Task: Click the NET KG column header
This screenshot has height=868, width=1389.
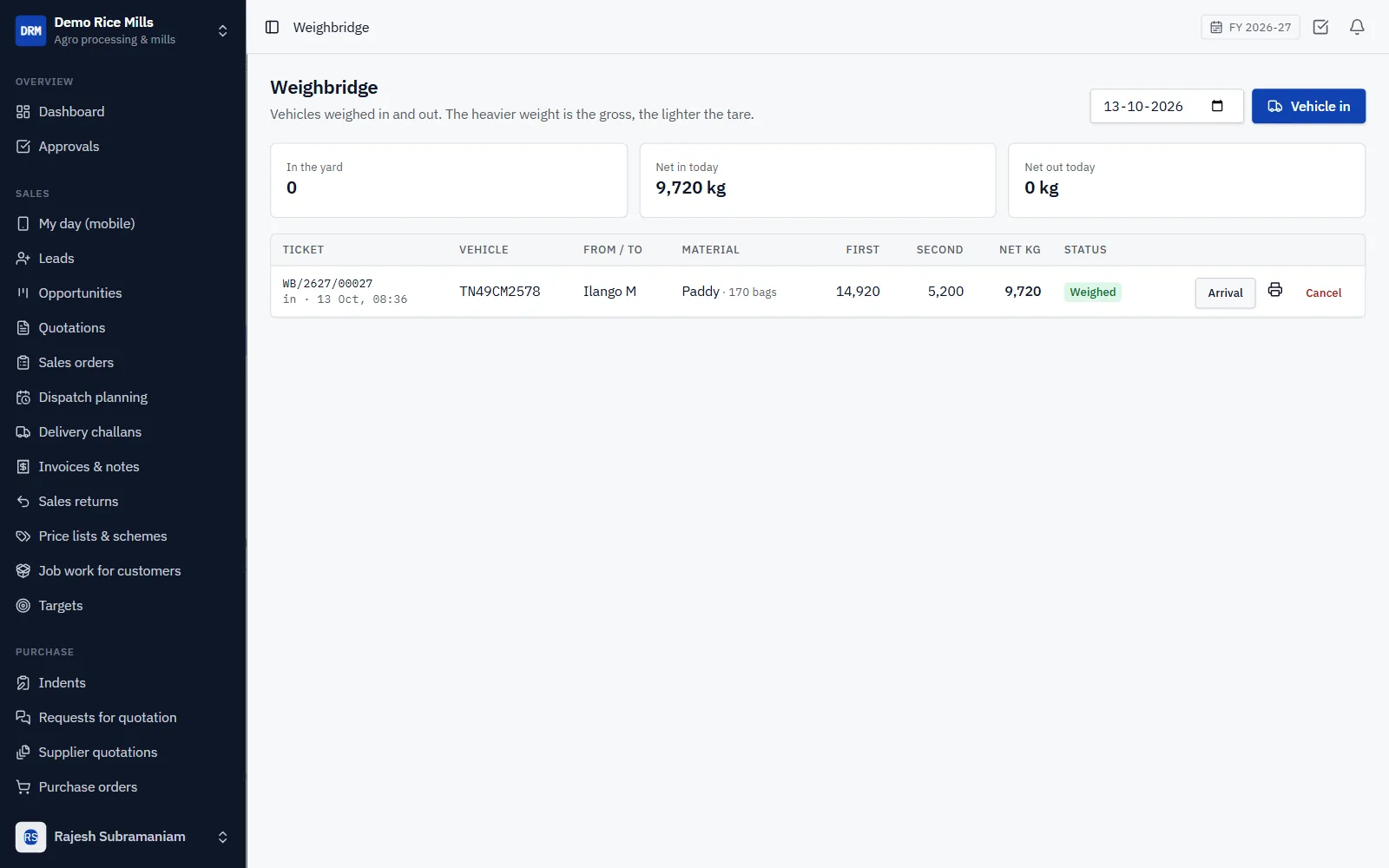Action: pyautogui.click(x=1019, y=250)
